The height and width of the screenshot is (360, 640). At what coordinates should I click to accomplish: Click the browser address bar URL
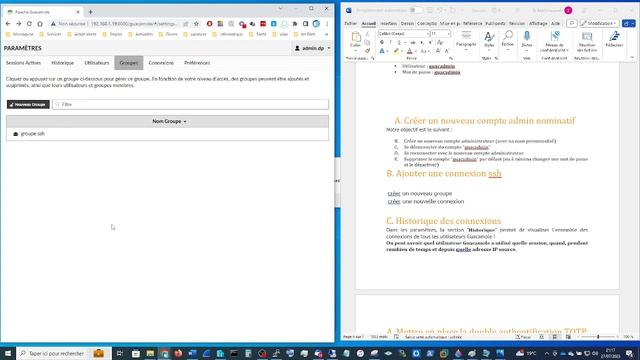(134, 24)
